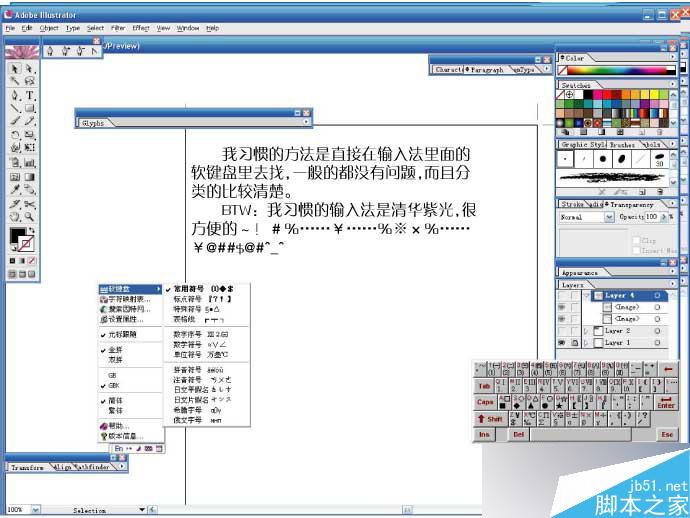Select the Pencil tool
Screen dimensions: 690x518
[x=29, y=121]
